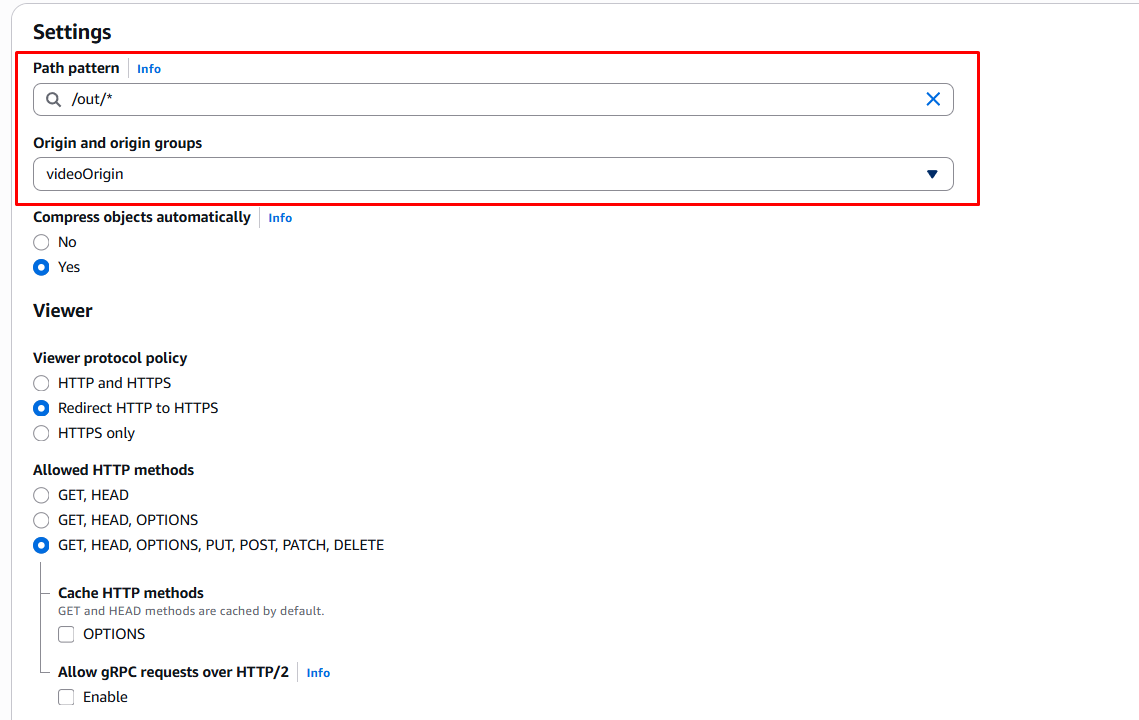Viewport: 1139px width, 720px height.
Task: Click the Path pattern field label
Action: pyautogui.click(x=76, y=68)
